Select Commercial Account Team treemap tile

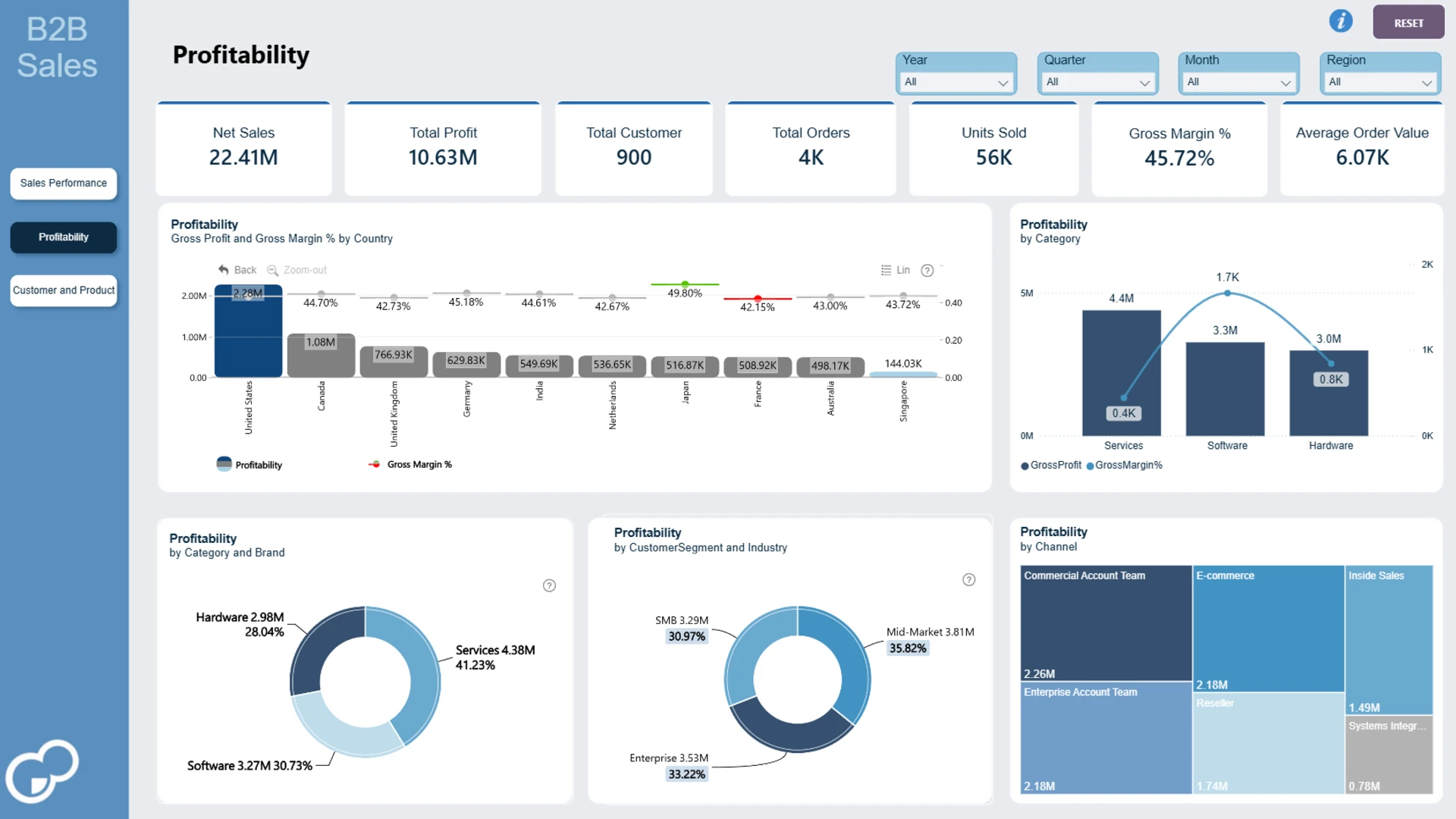point(1106,623)
